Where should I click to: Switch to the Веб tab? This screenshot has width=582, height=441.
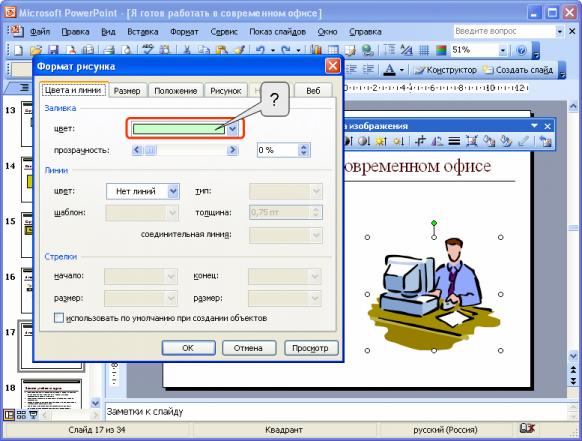pos(313,91)
